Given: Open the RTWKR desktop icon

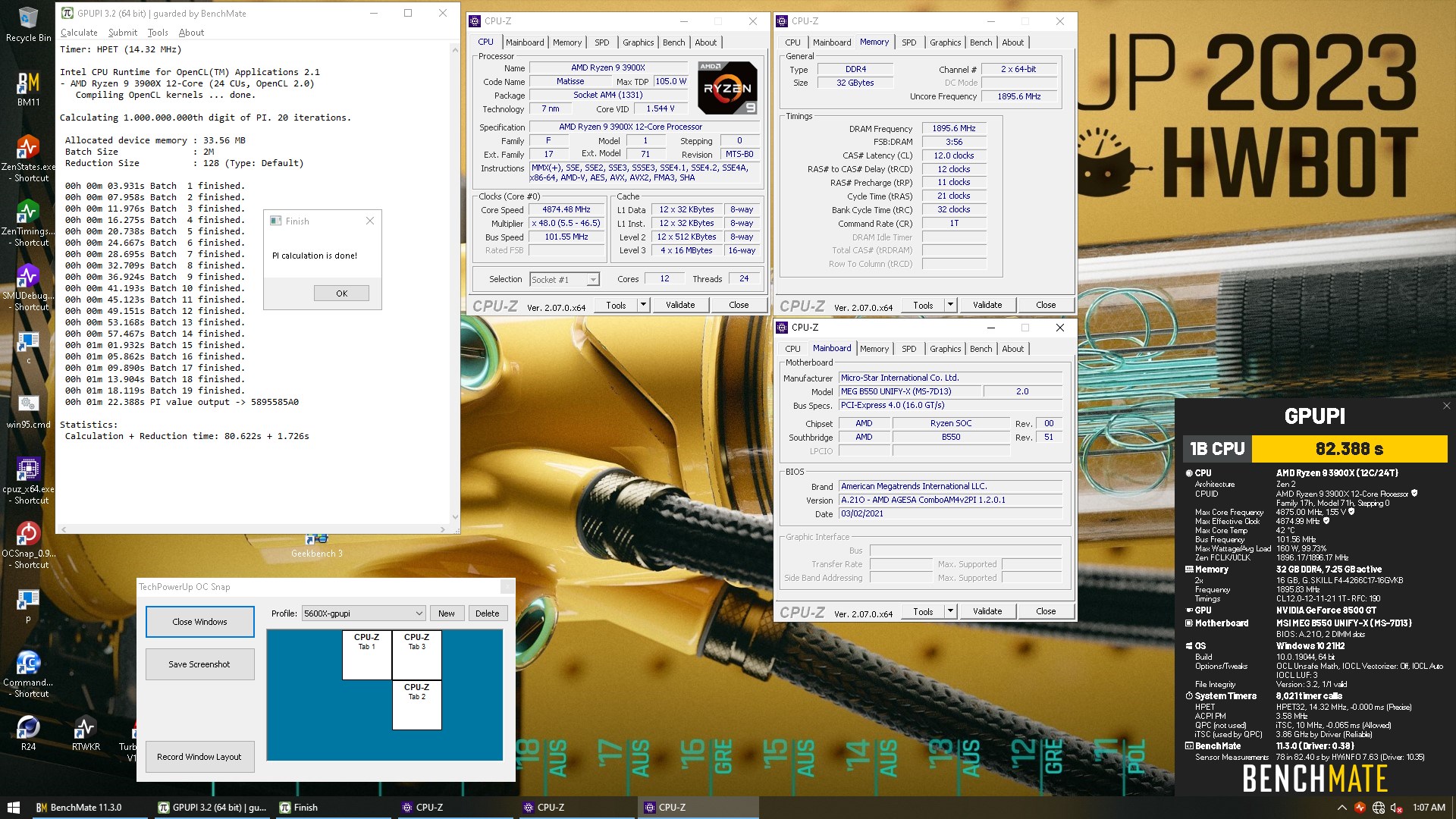Looking at the screenshot, I should coord(86,733).
